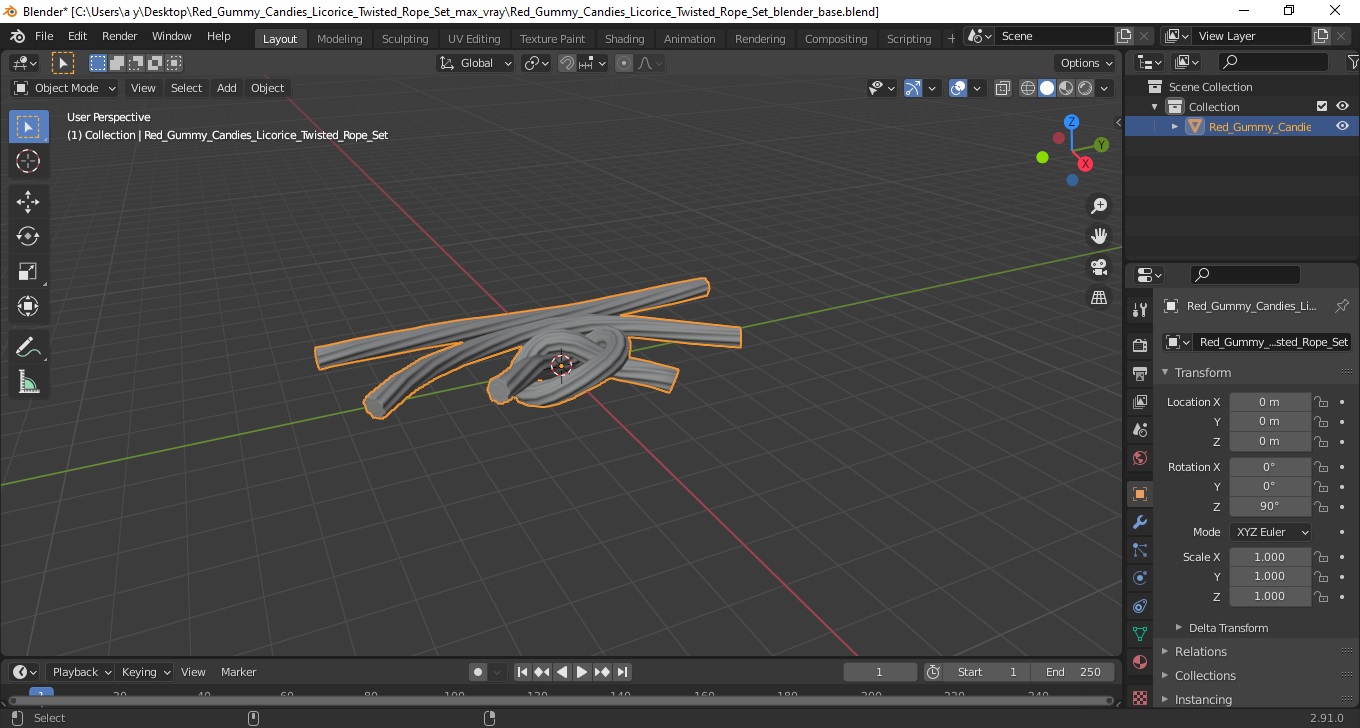Open the Playback dropdown in timeline
The image size is (1360, 728).
coord(81,672)
